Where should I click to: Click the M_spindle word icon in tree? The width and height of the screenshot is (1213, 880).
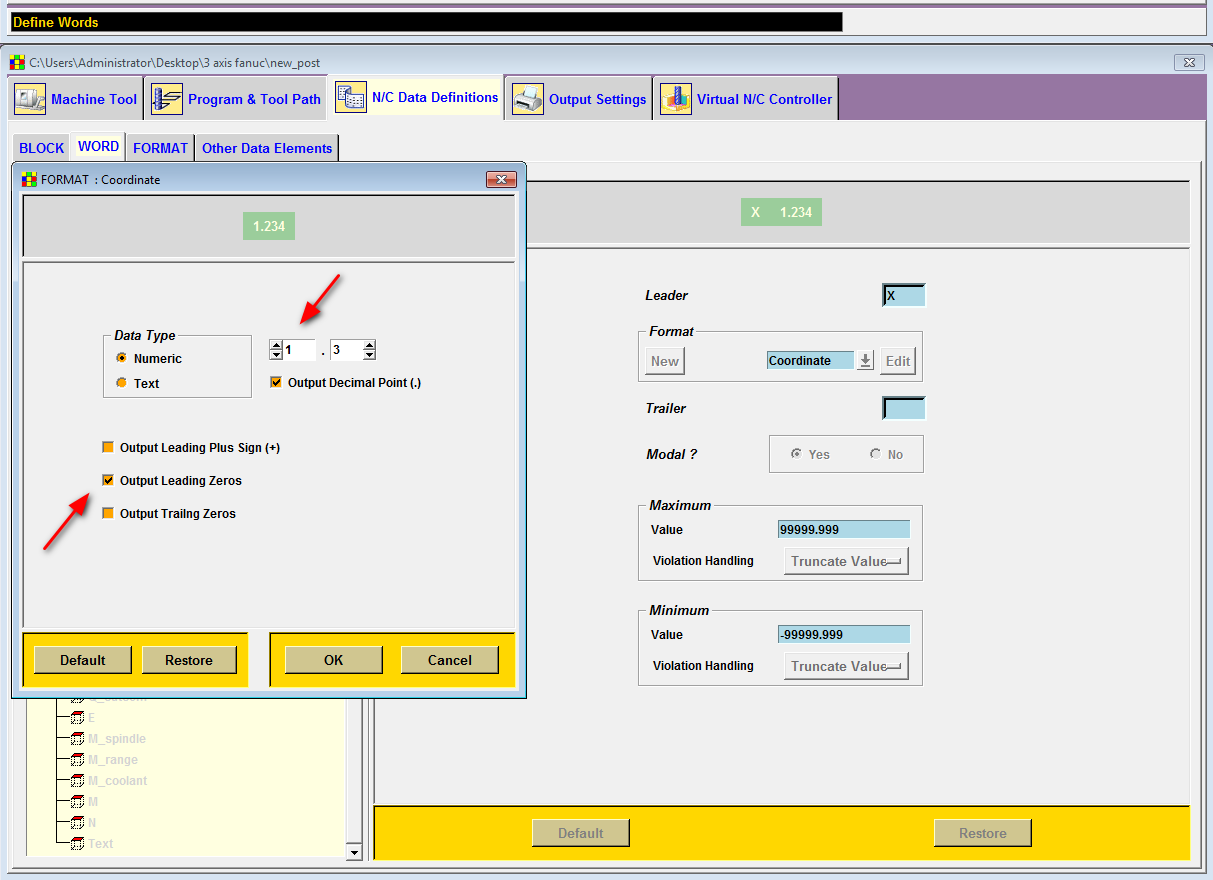pyautogui.click(x=77, y=739)
